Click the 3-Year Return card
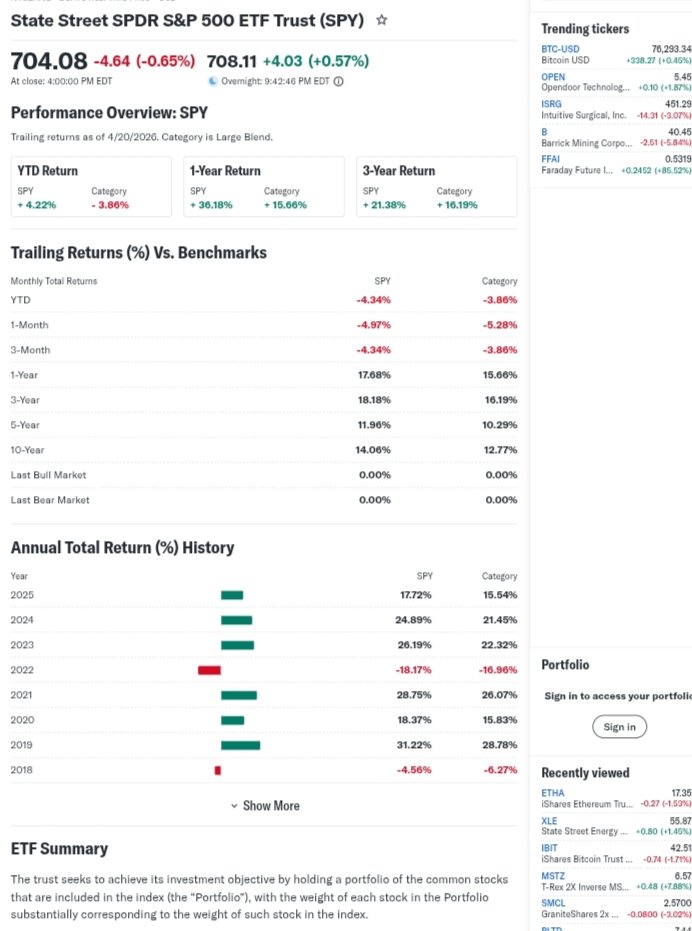This screenshot has width=692, height=931. click(x=436, y=187)
